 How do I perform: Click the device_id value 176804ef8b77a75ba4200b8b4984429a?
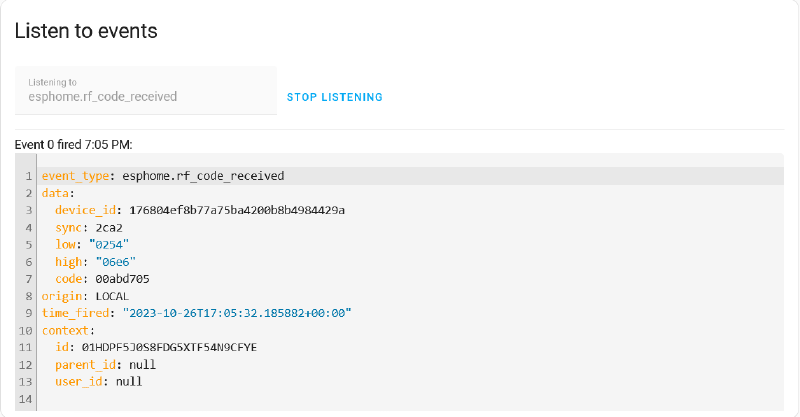pyautogui.click(x=237, y=210)
